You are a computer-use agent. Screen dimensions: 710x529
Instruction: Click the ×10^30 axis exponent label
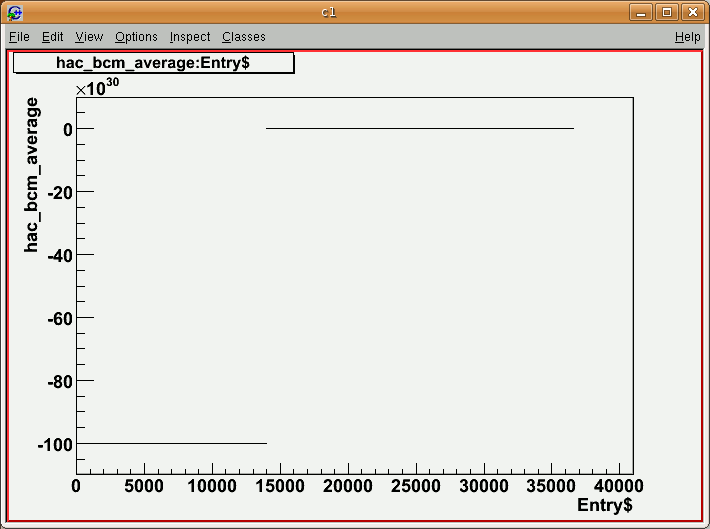coord(97,87)
